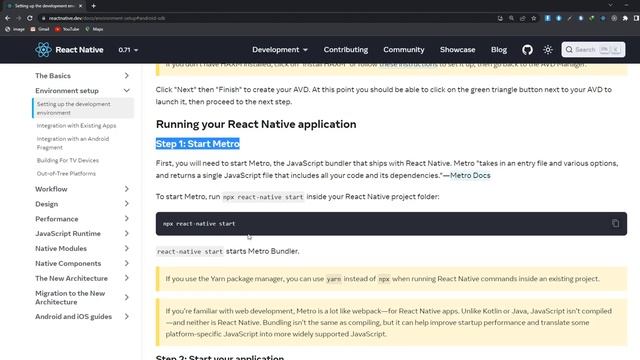640x360 pixels.
Task: Go to the Contributing page
Action: tap(346, 50)
